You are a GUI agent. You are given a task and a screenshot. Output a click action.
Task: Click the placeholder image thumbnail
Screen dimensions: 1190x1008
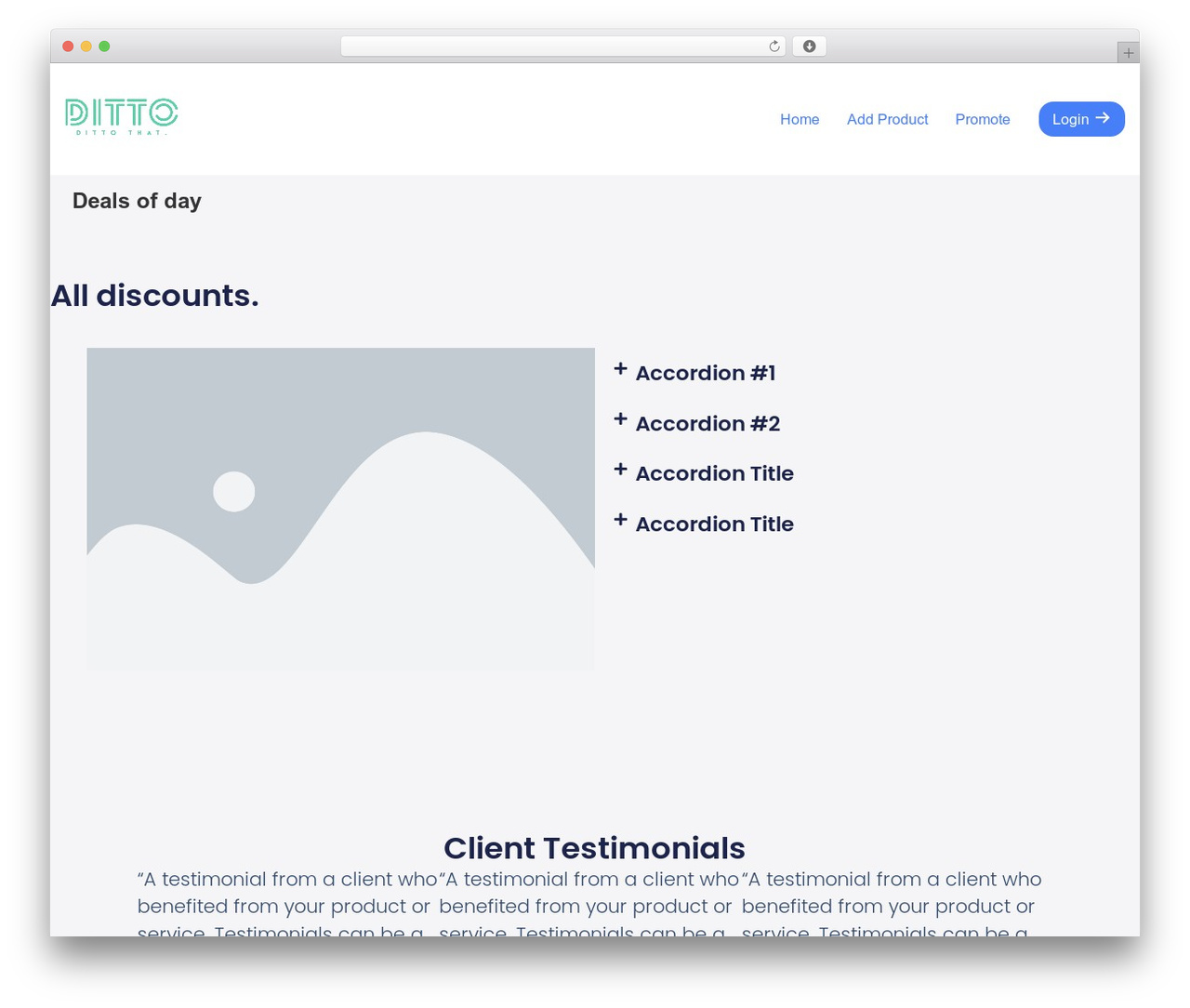[340, 510]
